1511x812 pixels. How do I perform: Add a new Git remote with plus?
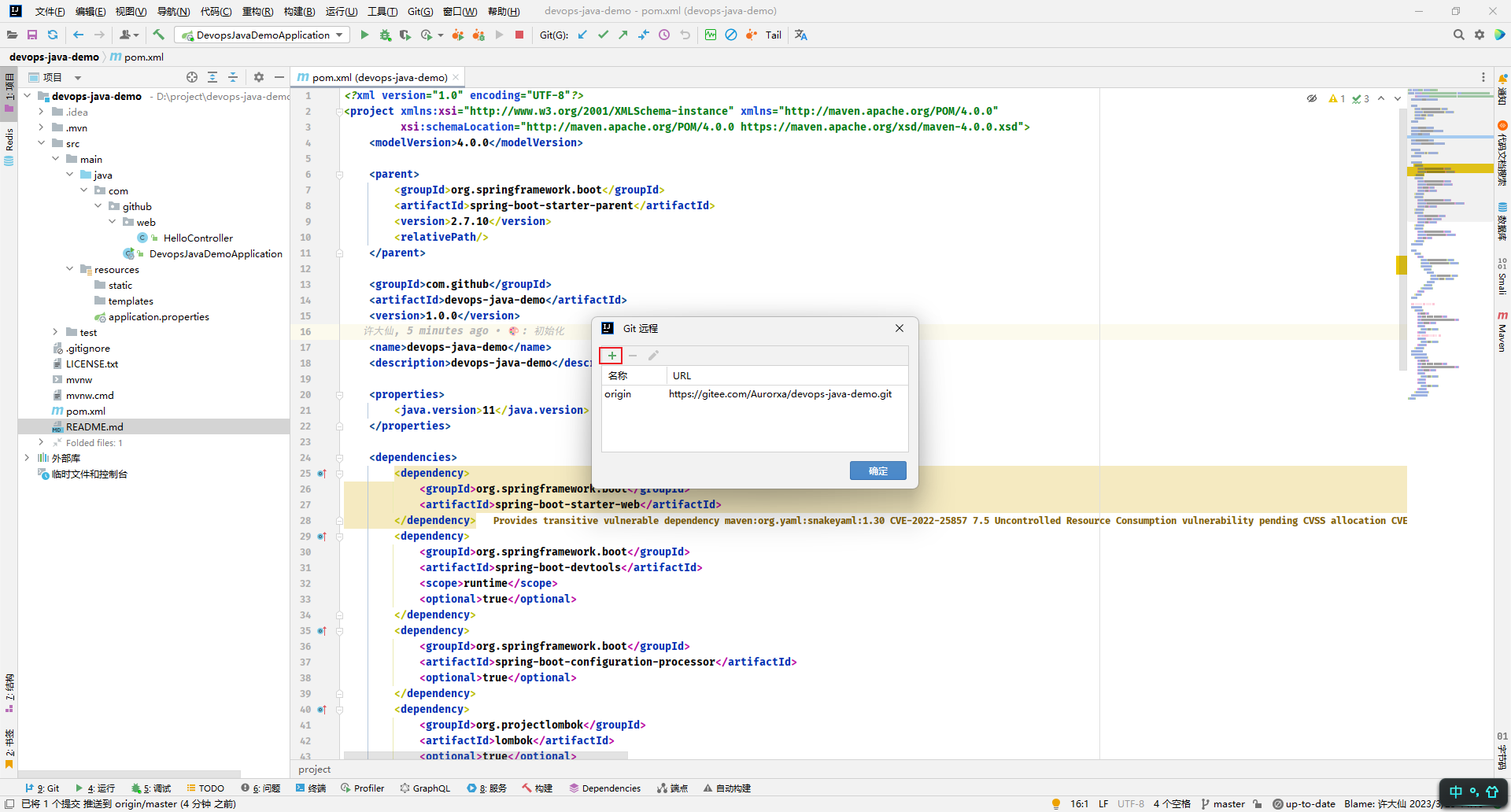pos(611,356)
